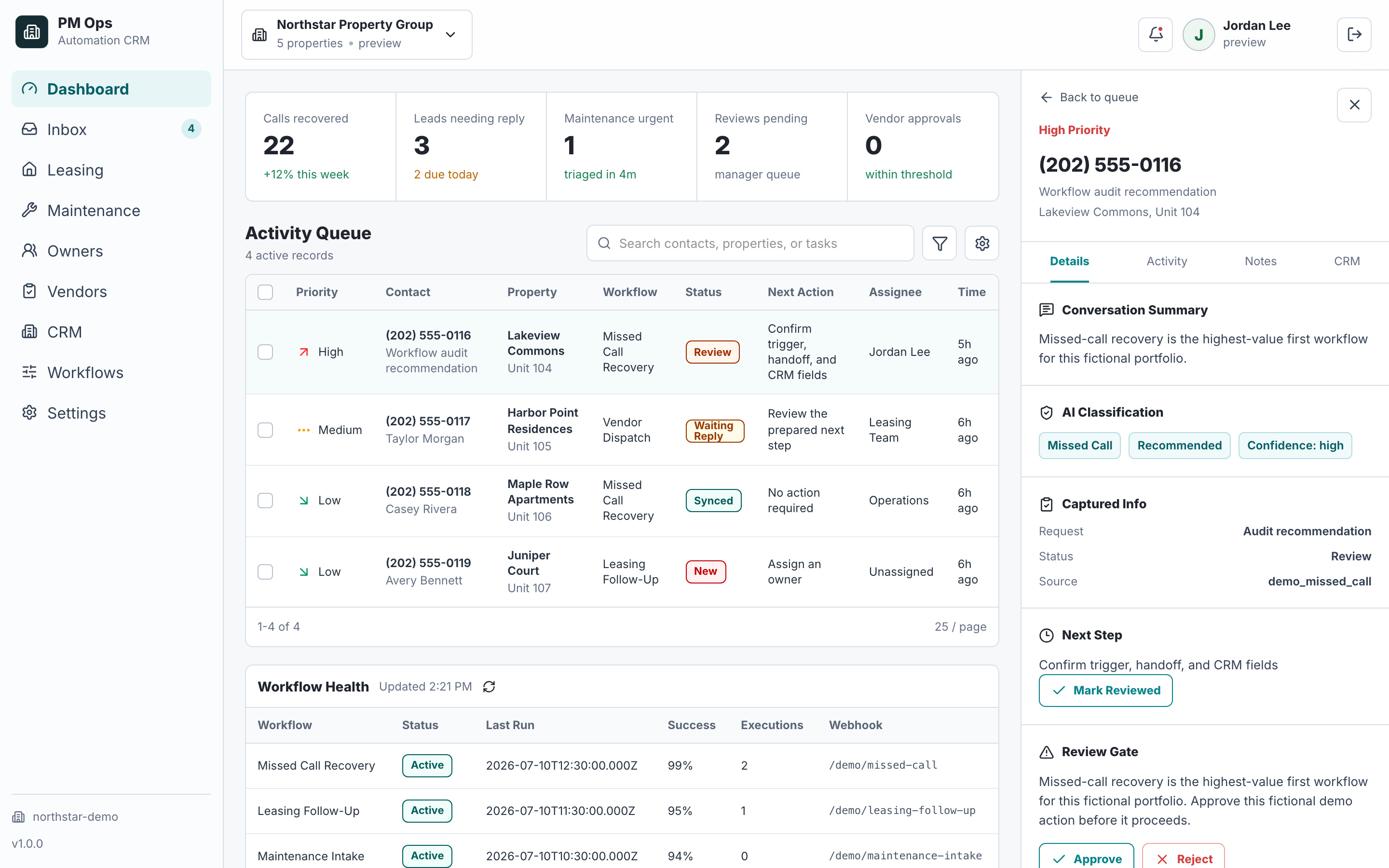Viewport: 1389px width, 868px height.
Task: Open Inbox in sidebar
Action: [x=111, y=129]
